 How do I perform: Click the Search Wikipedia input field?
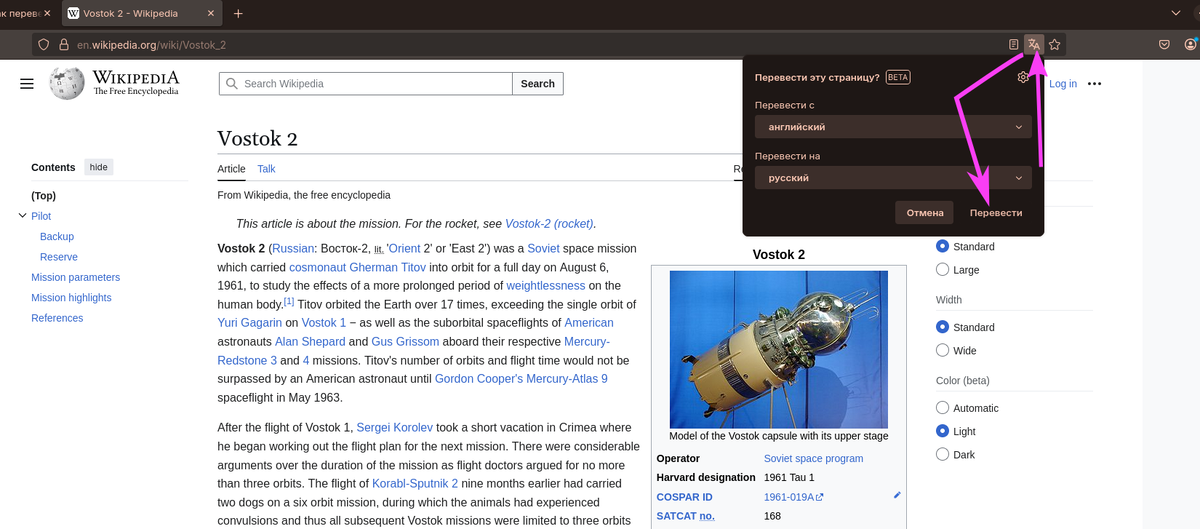(x=365, y=84)
